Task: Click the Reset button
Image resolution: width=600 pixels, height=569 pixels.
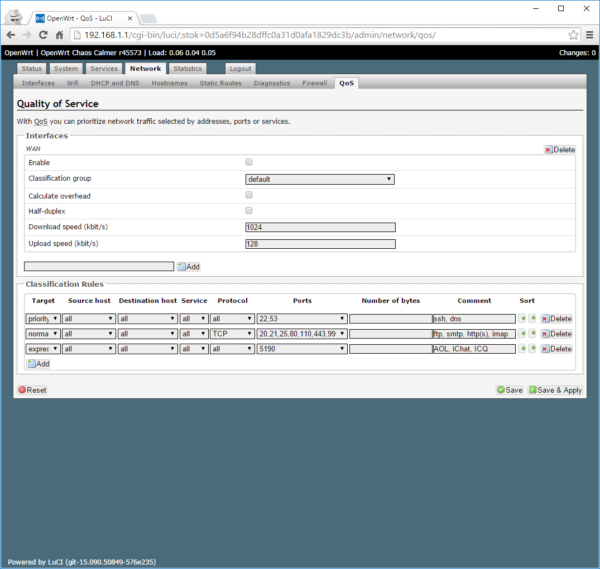Action: point(33,390)
